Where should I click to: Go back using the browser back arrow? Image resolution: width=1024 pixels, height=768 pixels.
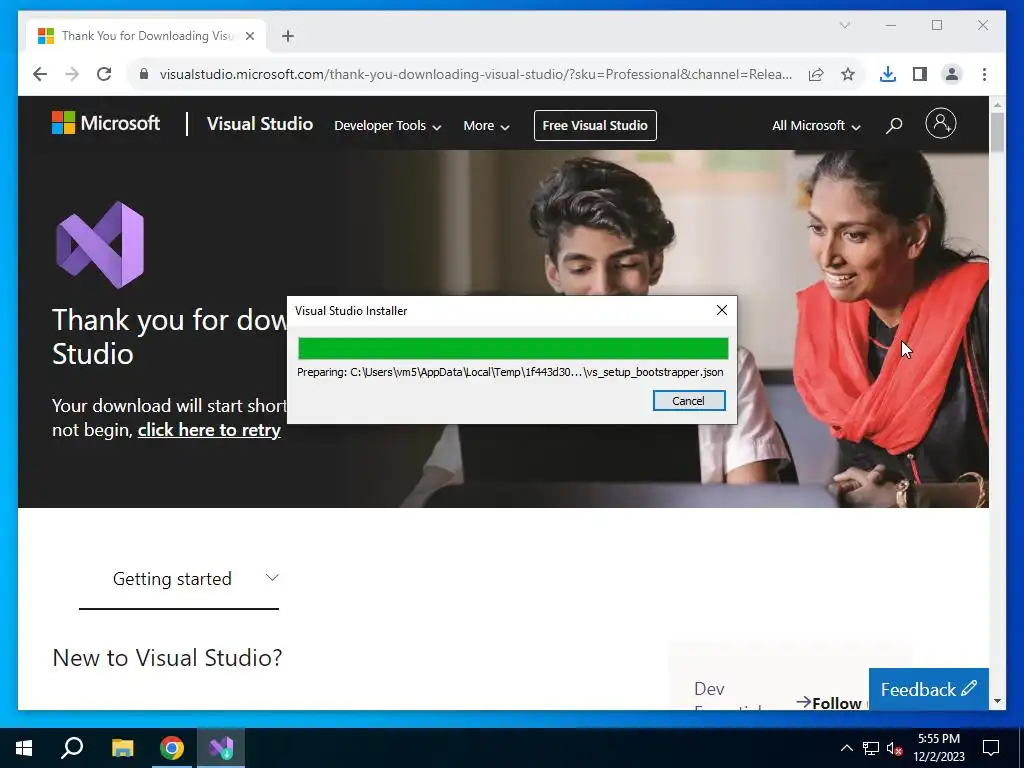tap(40, 74)
